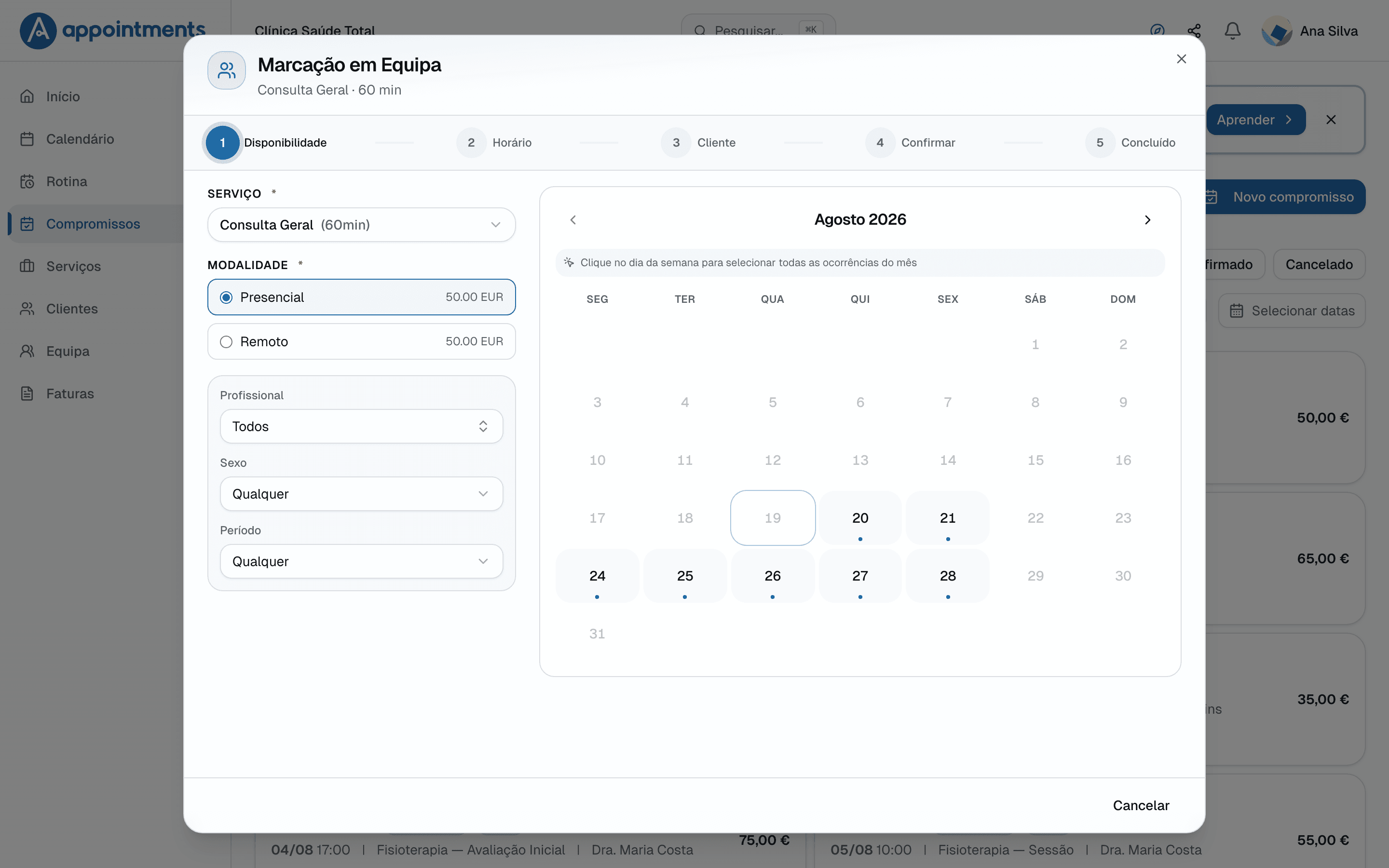Image resolution: width=1389 pixels, height=868 pixels.
Task: Click the appointments logo icon
Action: [x=38, y=30]
